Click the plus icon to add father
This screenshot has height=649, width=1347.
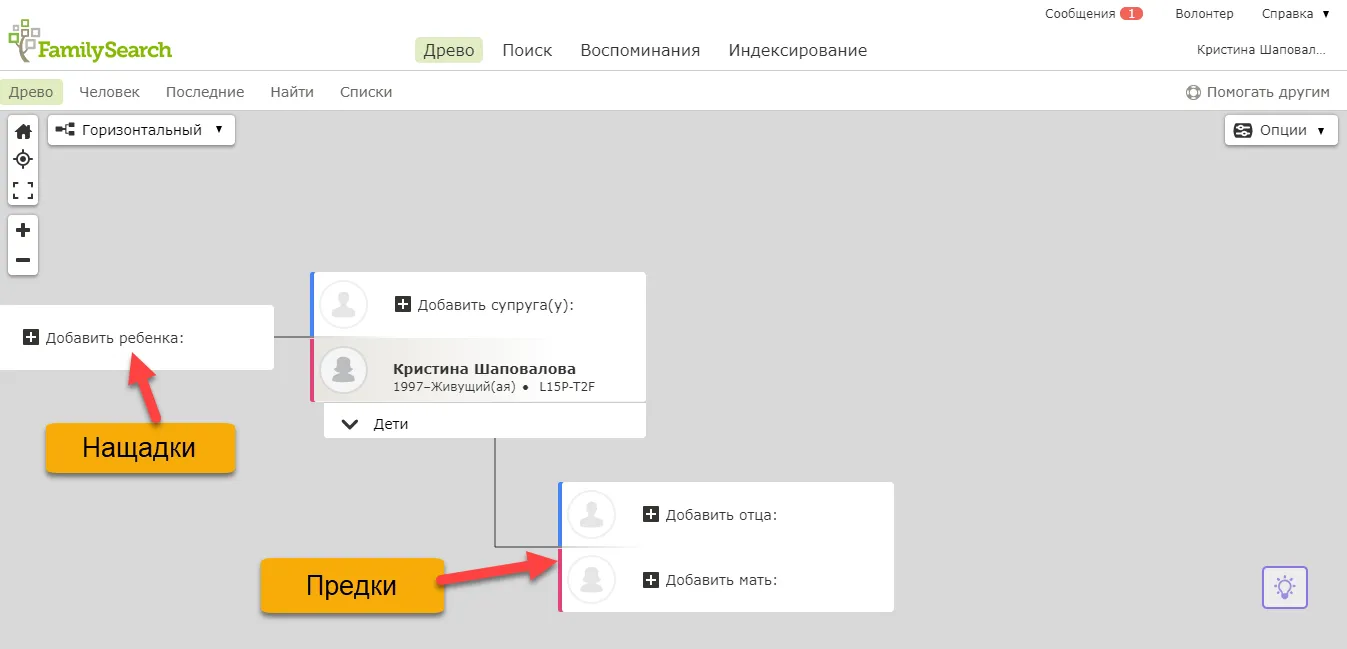(650, 515)
